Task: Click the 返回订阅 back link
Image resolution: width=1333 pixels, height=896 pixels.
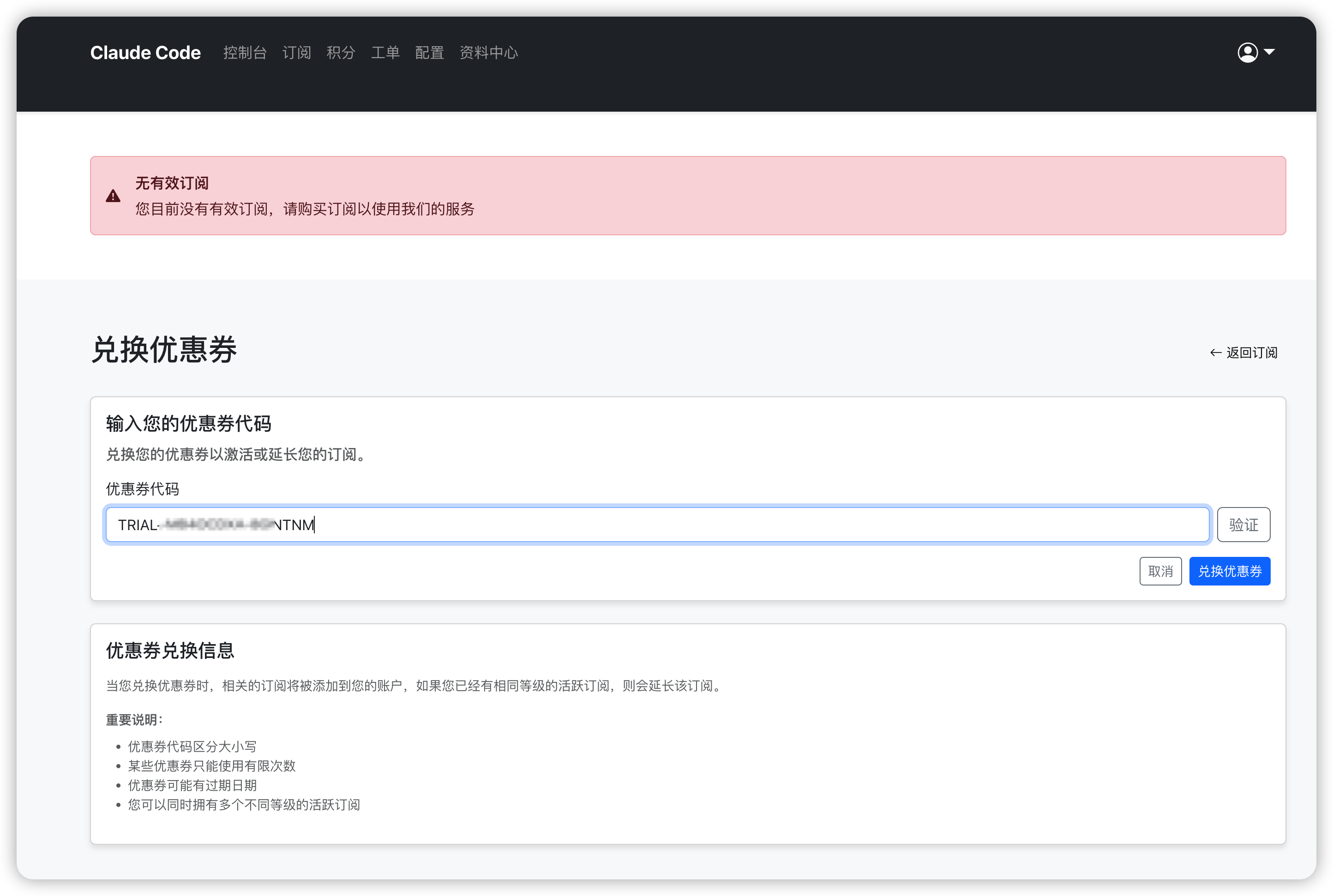Action: click(x=1251, y=352)
